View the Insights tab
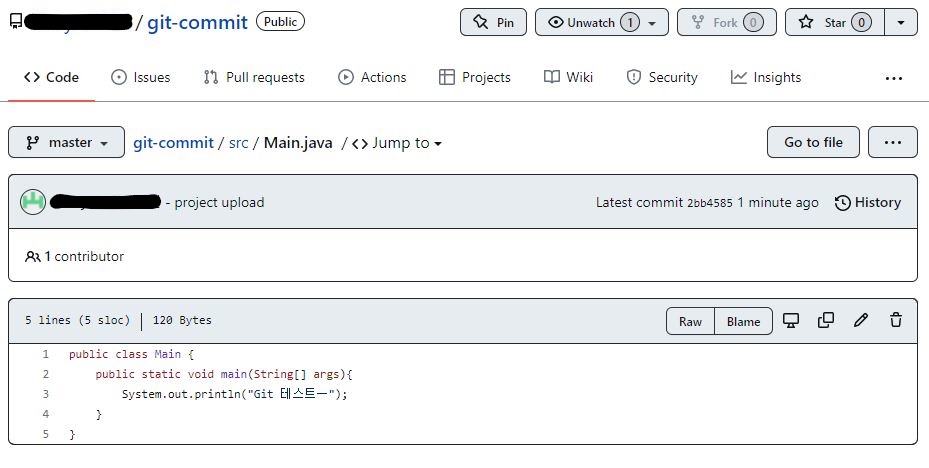The image size is (929, 468). 765,78
